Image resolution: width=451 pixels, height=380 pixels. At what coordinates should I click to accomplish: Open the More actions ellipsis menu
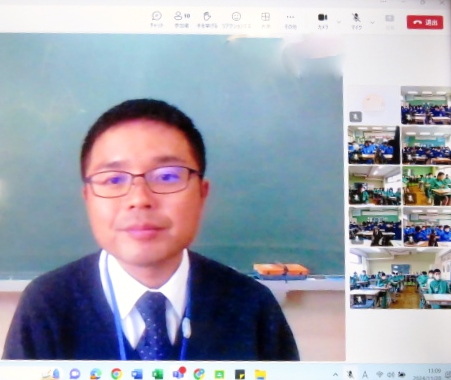pyautogui.click(x=290, y=20)
